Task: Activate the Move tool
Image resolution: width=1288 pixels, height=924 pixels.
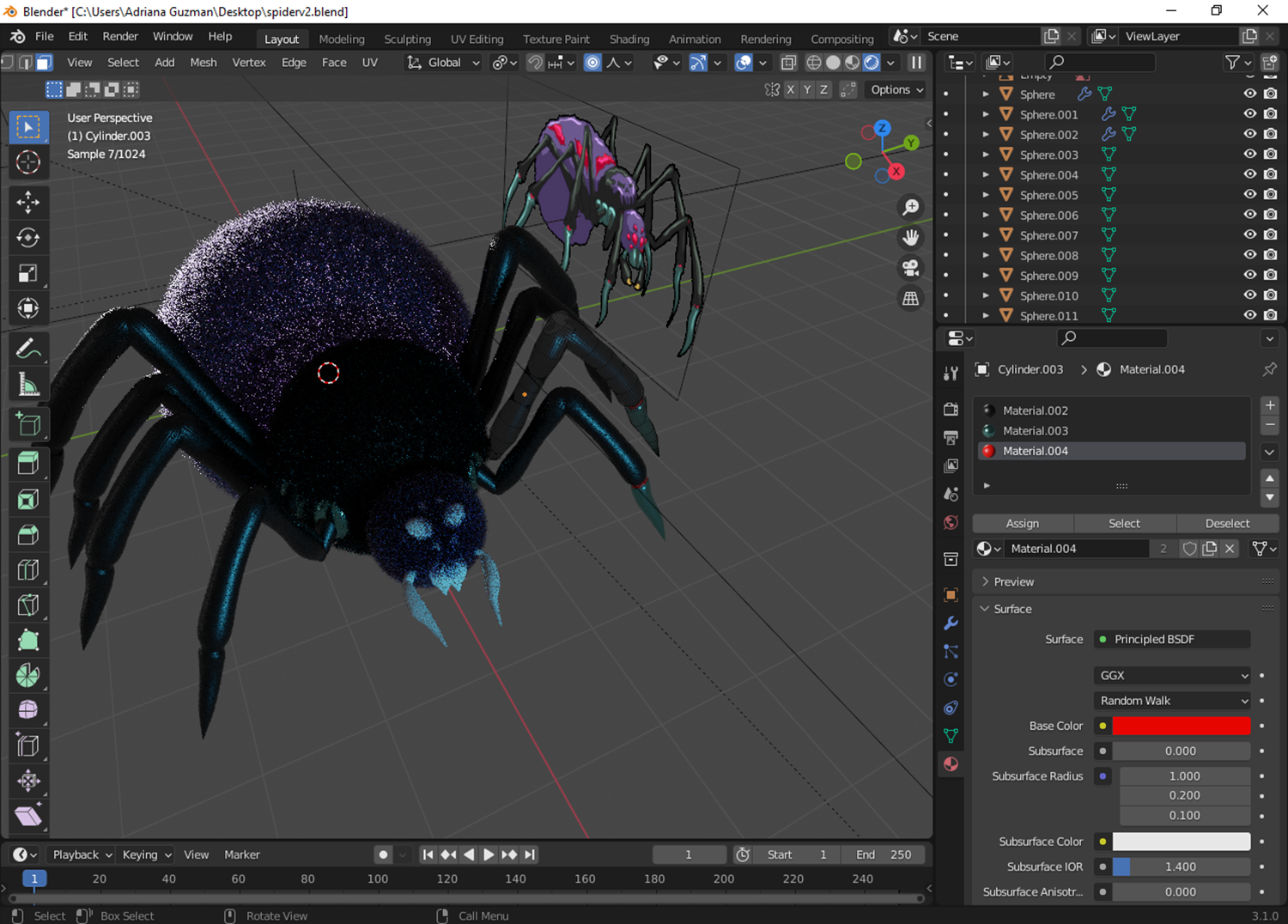Action: point(27,203)
